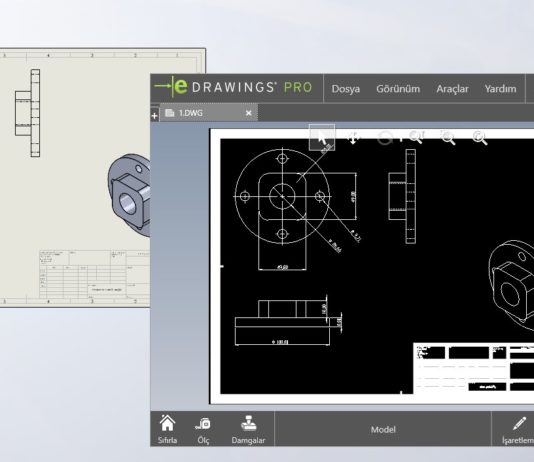Click the Sıfırla home button

(x=167, y=429)
